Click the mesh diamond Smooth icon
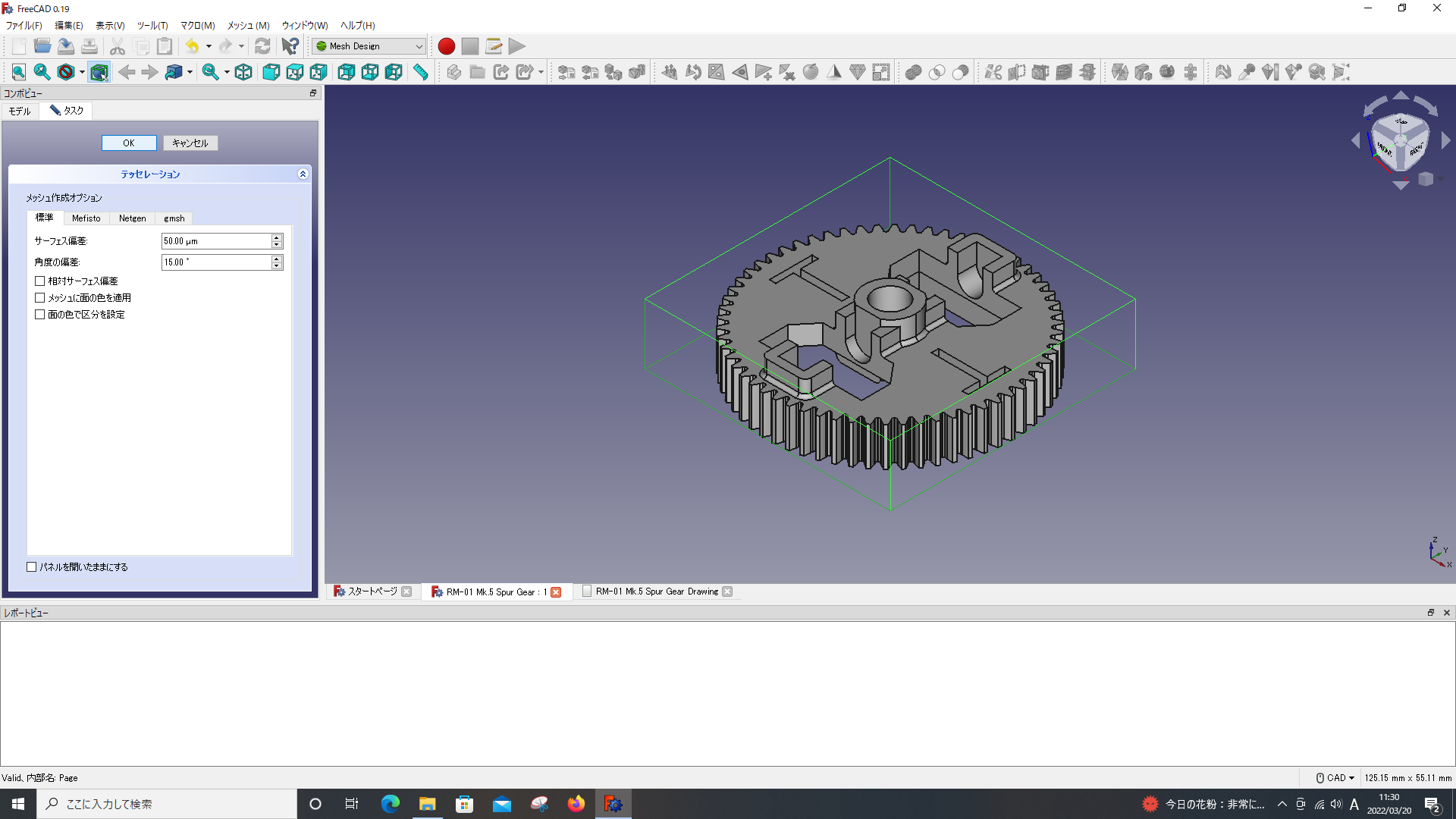1456x819 pixels. pos(858,72)
